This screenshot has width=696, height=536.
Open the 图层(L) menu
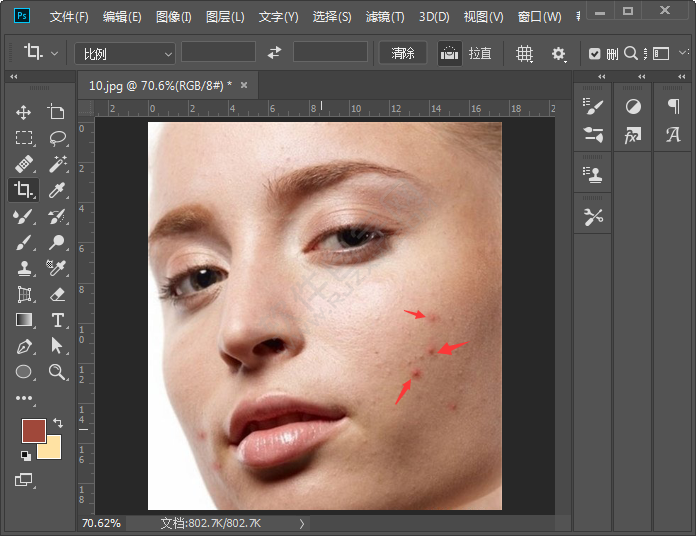tap(225, 17)
